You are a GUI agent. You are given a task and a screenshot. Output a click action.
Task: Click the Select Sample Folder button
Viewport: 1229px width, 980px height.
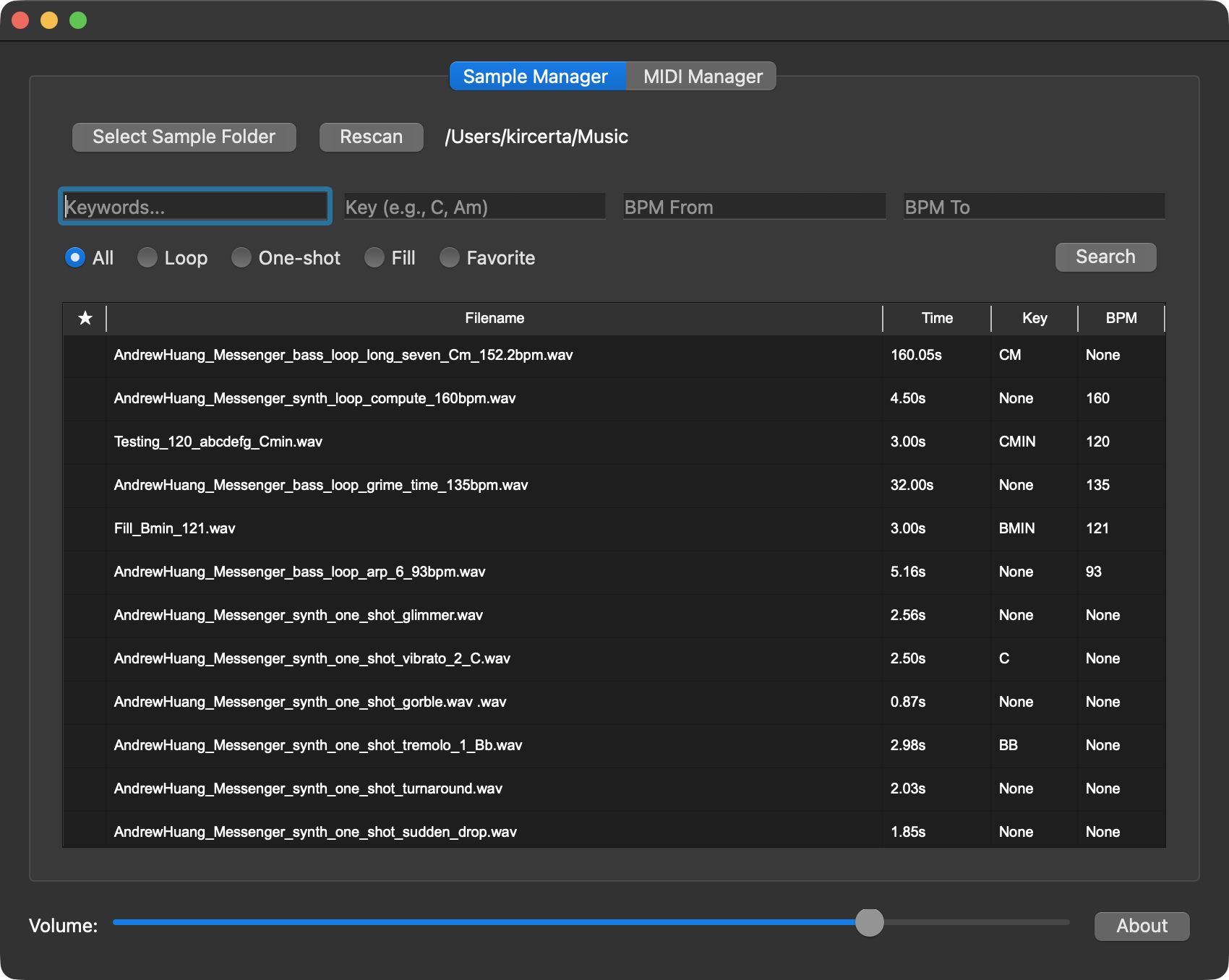(x=184, y=137)
